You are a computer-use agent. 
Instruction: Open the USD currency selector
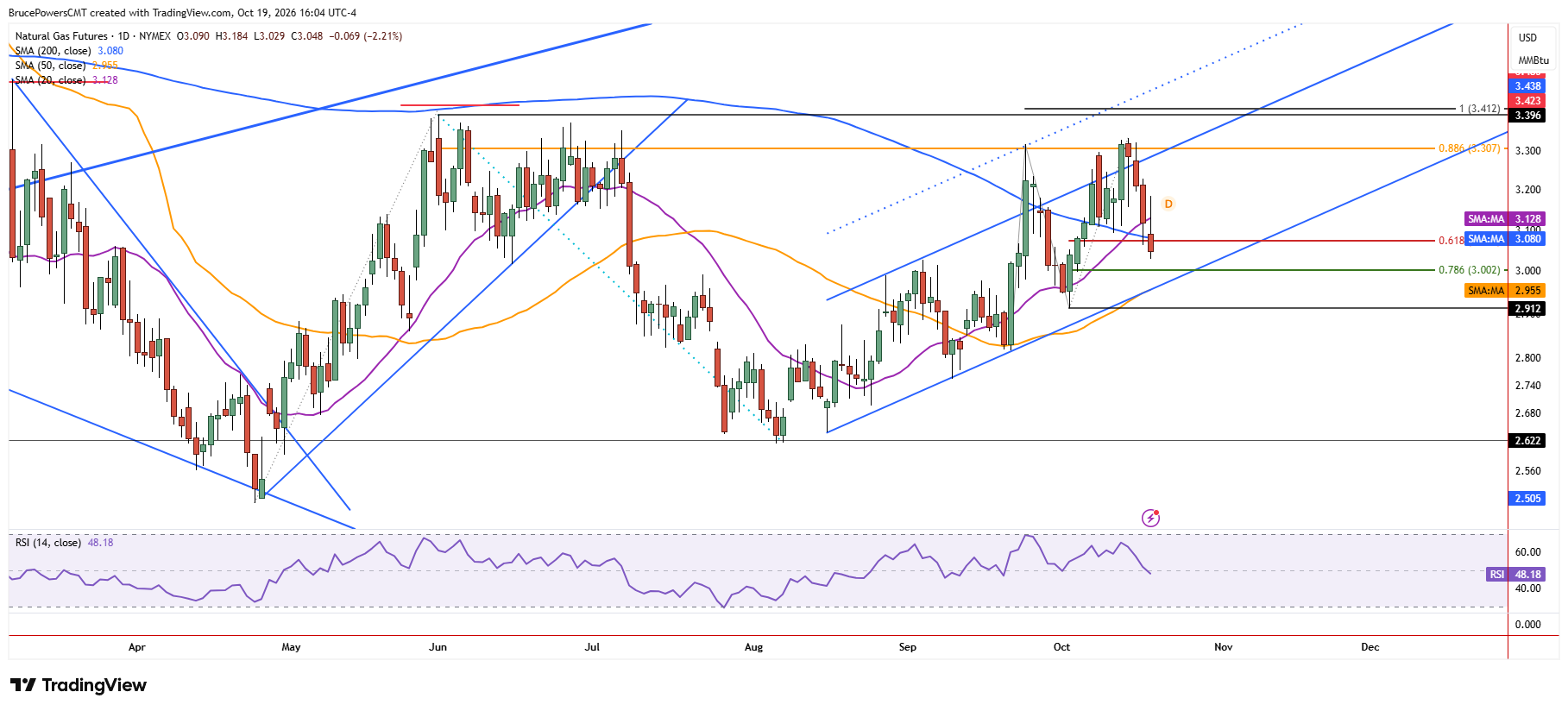pyautogui.click(x=1528, y=38)
